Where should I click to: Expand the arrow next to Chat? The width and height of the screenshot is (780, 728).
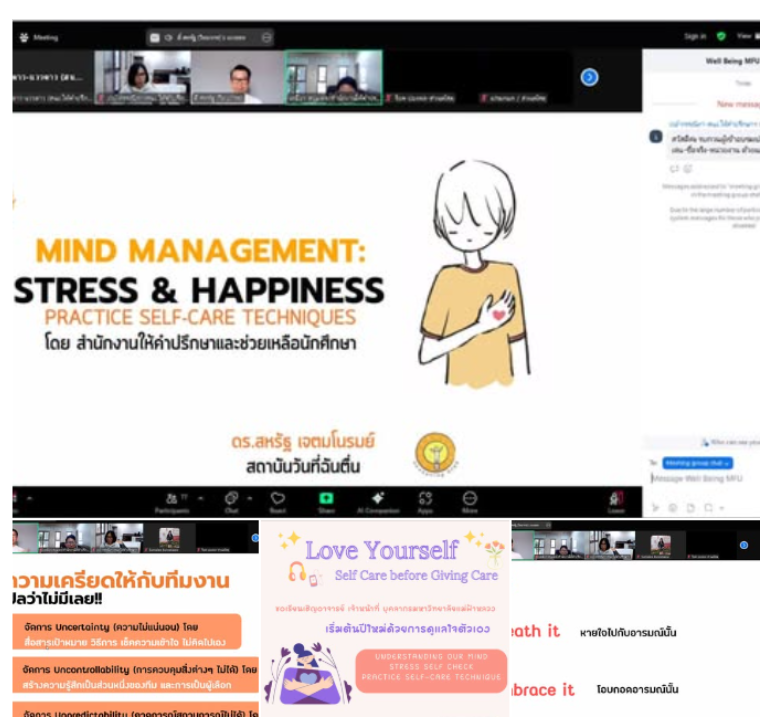click(x=248, y=494)
